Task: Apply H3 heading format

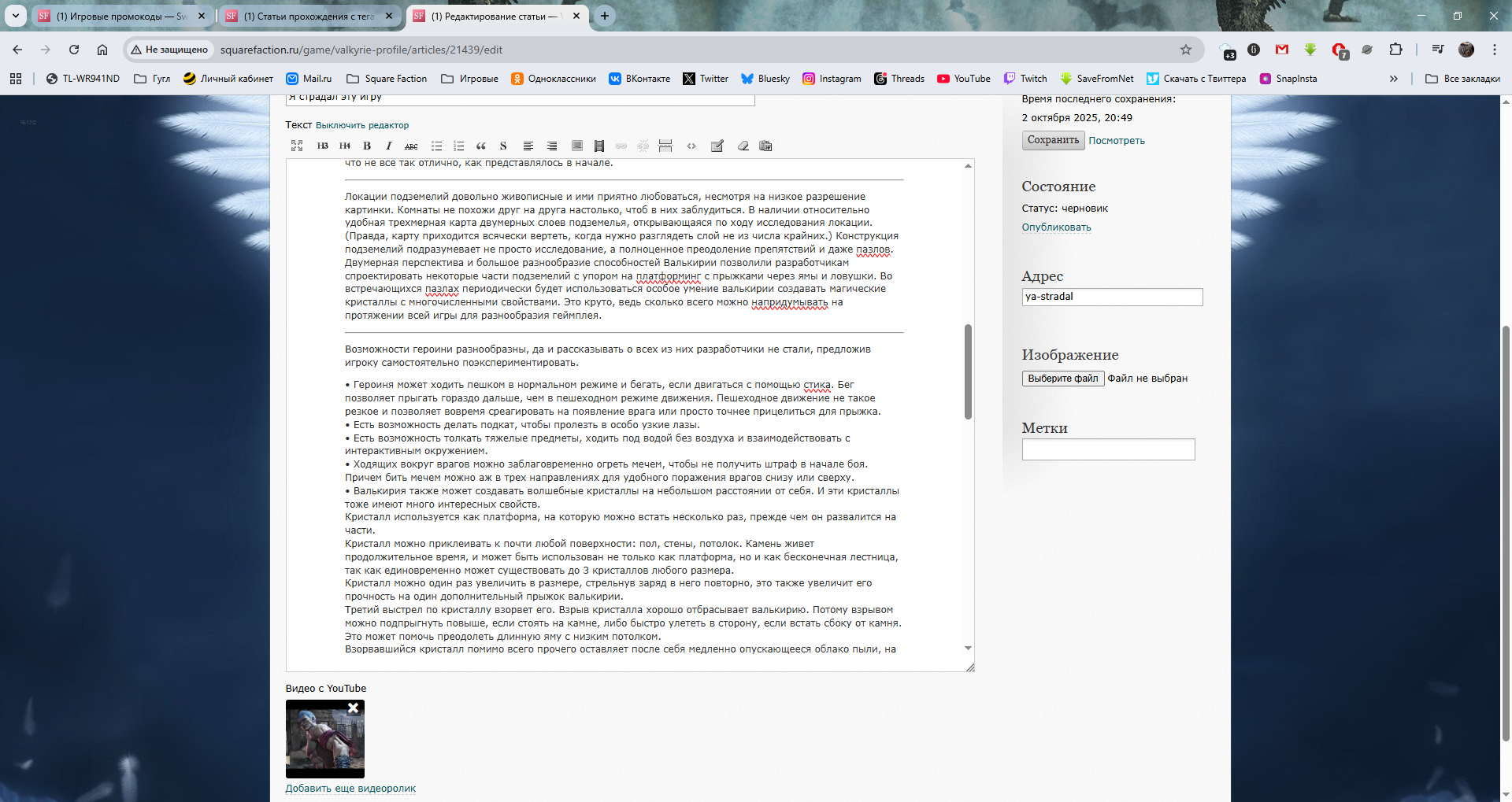Action: [322, 146]
